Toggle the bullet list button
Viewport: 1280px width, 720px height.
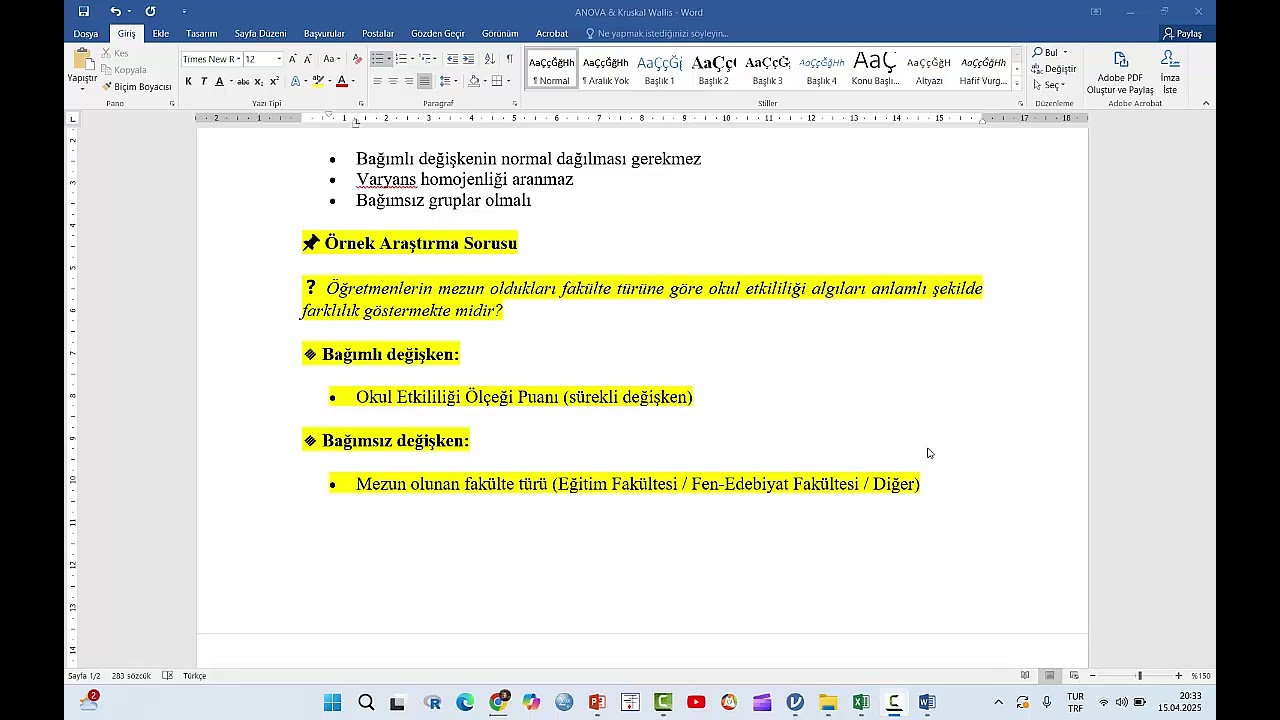377,59
